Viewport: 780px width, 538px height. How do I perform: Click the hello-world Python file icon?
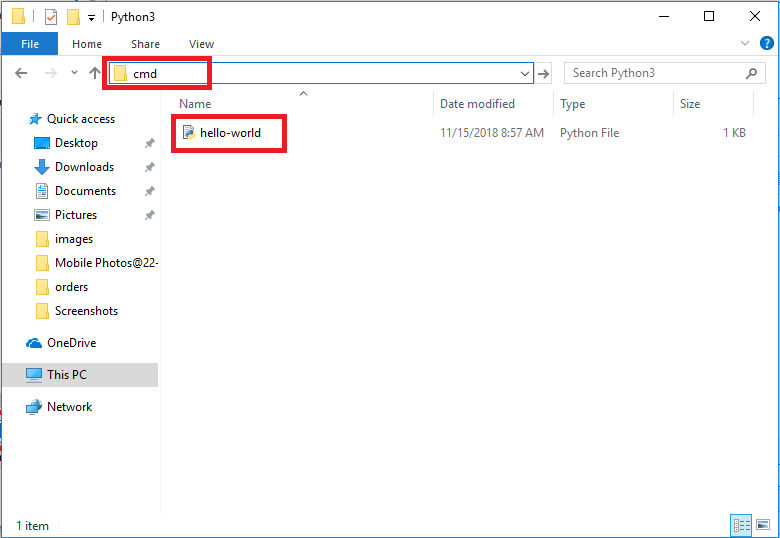point(189,132)
